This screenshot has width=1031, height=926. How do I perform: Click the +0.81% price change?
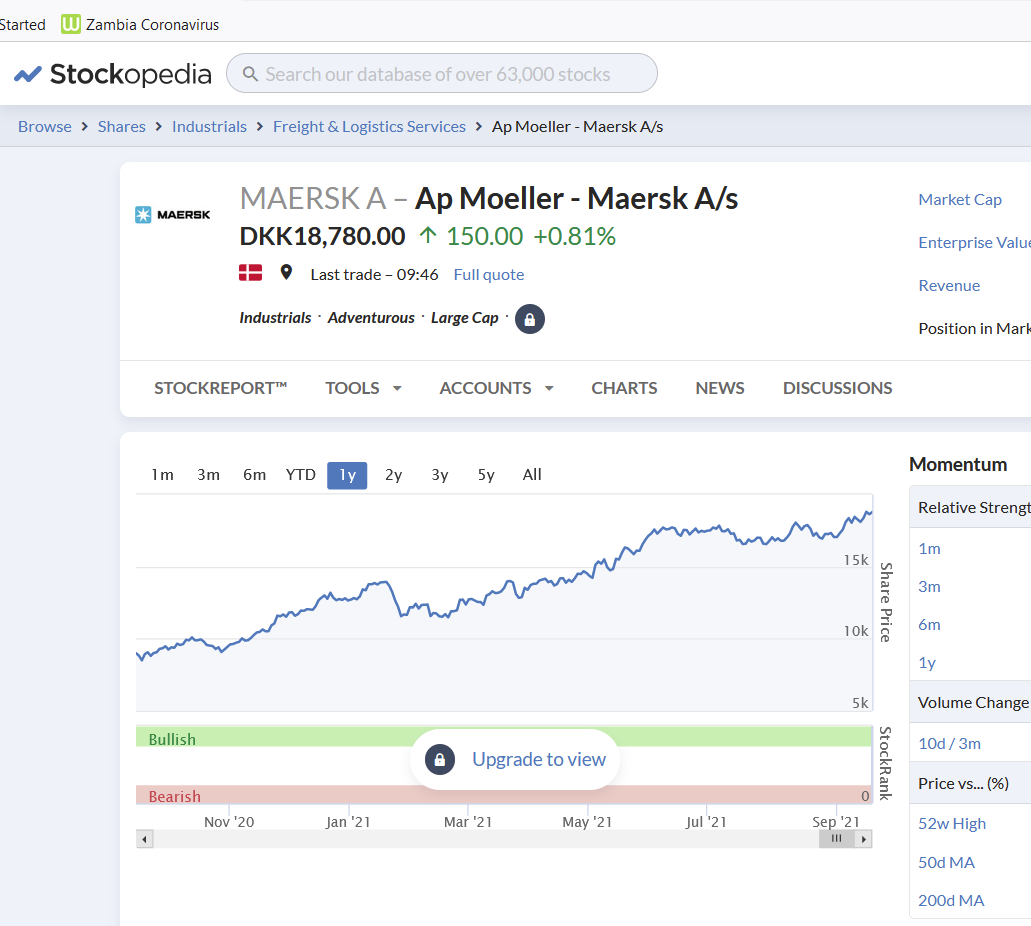(x=574, y=236)
